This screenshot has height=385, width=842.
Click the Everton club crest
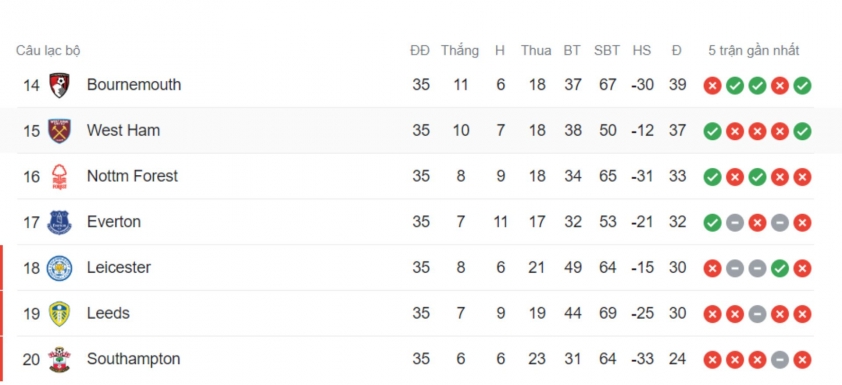59,222
